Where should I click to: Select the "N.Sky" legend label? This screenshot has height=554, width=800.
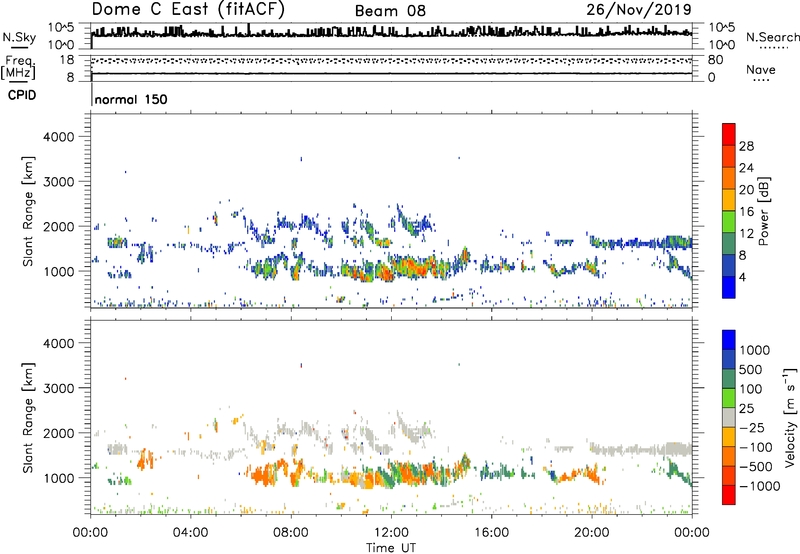point(19,37)
